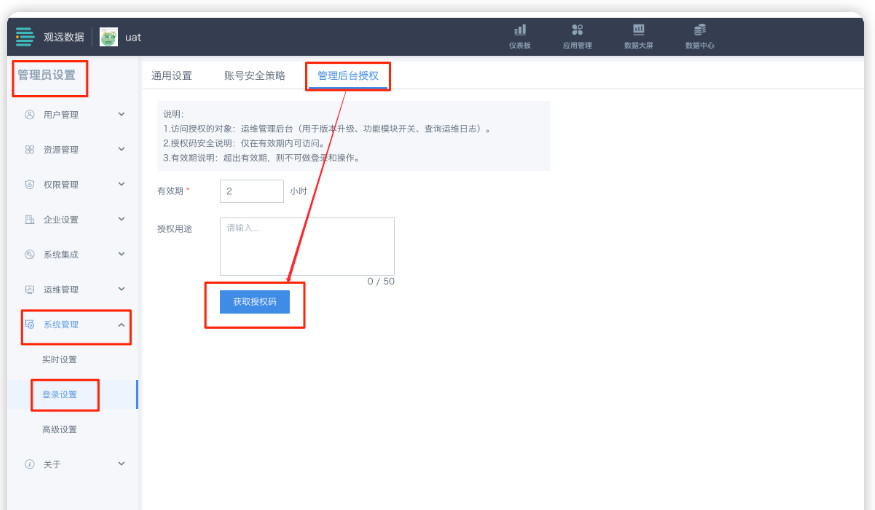Click the 有效期 hours input field
The width and height of the screenshot is (875, 510).
coord(251,191)
